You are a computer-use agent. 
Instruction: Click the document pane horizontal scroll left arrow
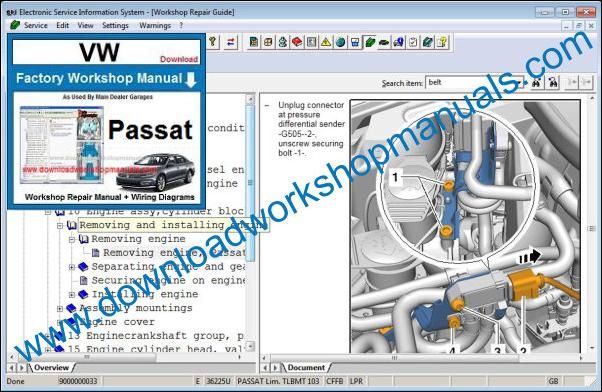264,358
